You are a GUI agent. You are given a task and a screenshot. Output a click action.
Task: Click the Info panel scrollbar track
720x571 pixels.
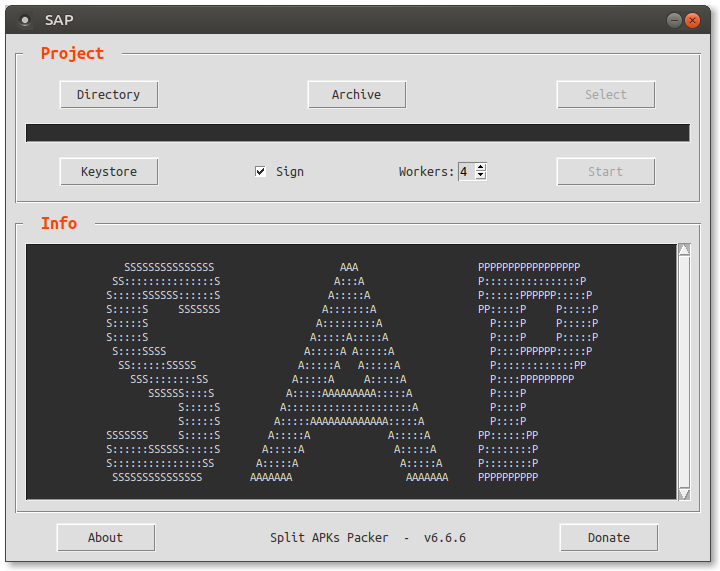[x=684, y=372]
